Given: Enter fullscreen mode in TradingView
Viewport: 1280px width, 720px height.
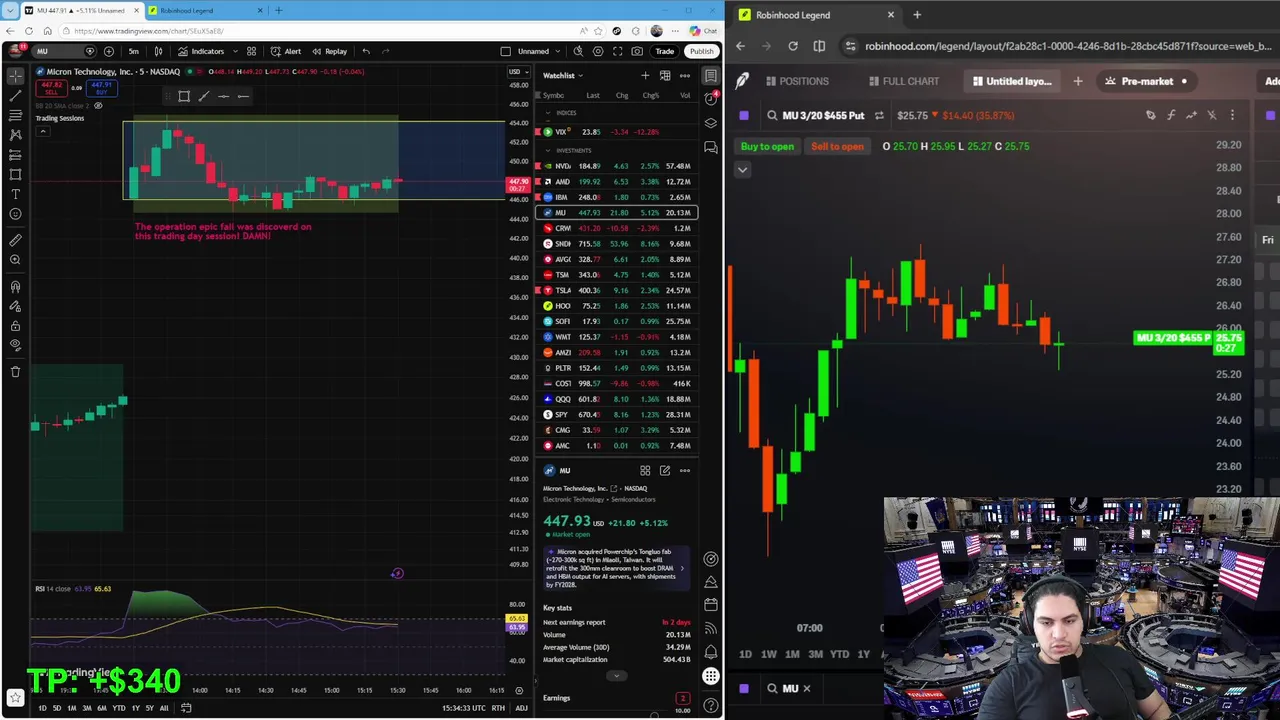Looking at the screenshot, I should coord(618,51).
